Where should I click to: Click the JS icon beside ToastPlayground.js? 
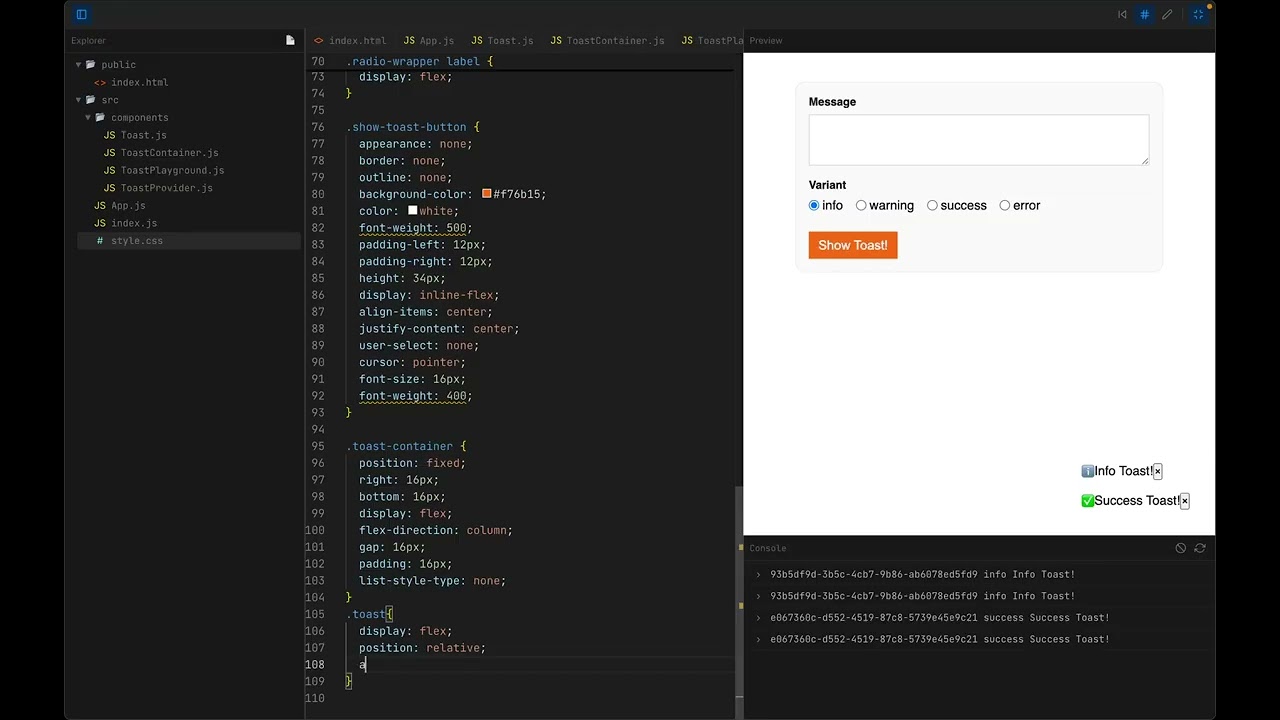pos(110,171)
